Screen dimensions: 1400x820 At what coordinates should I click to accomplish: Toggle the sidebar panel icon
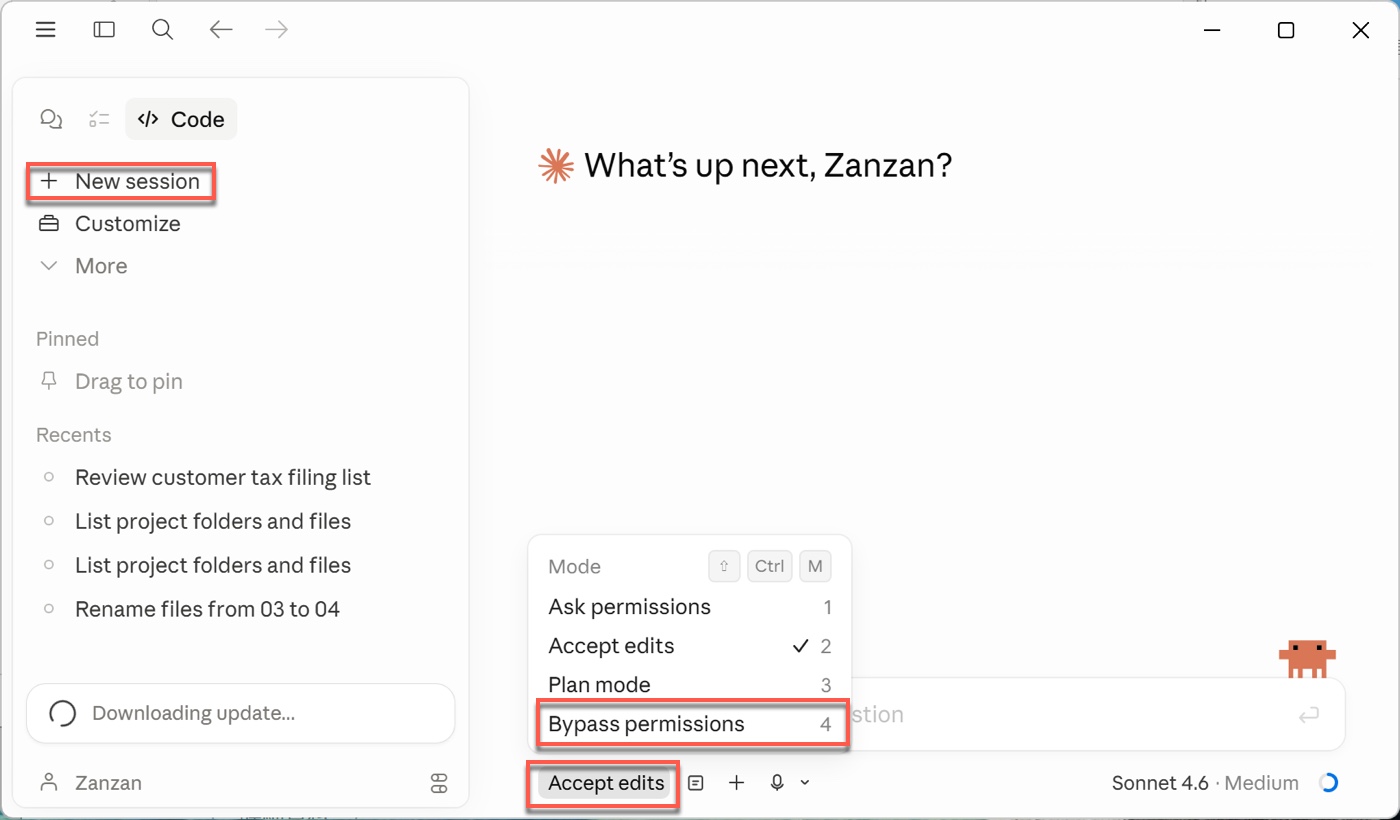pyautogui.click(x=104, y=30)
